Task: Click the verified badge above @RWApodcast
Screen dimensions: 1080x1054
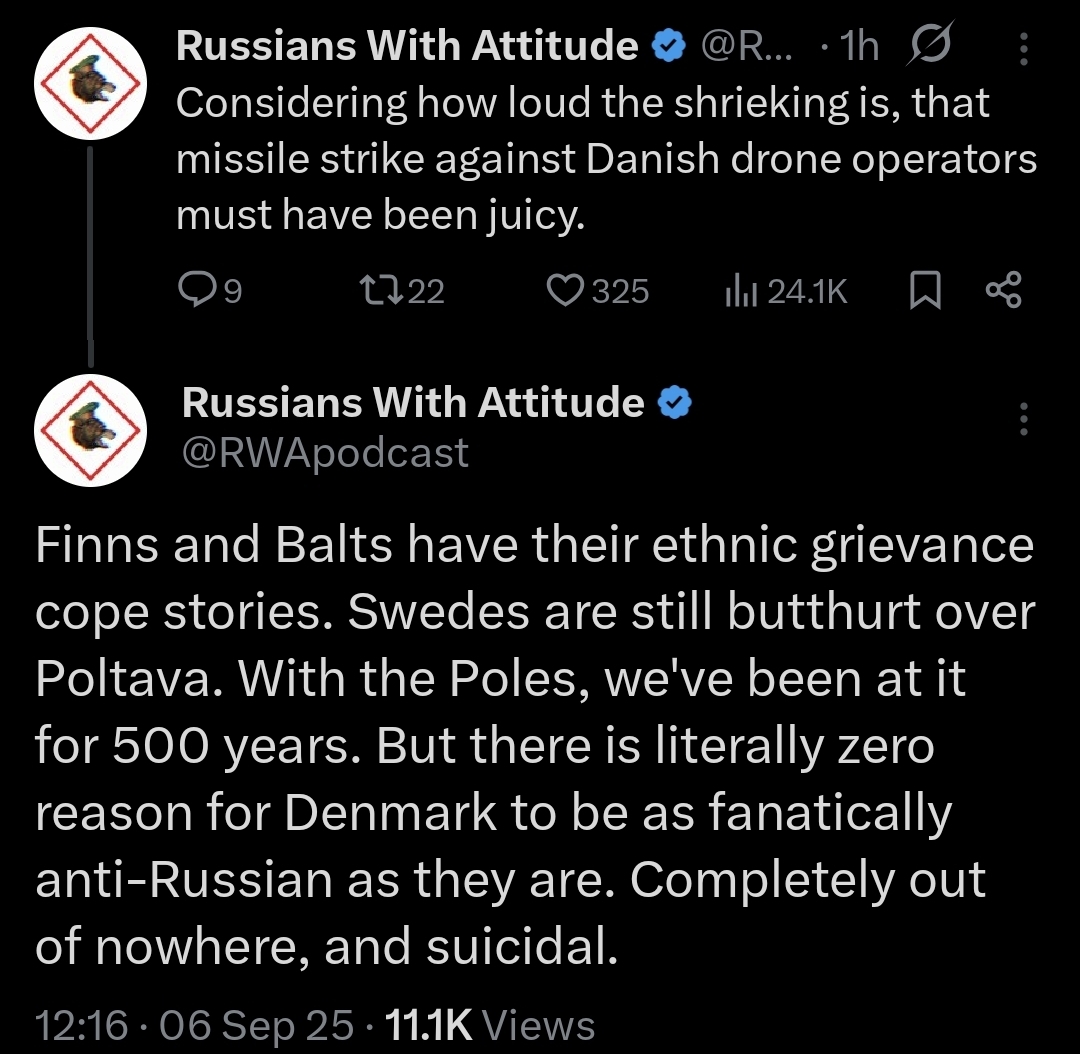Action: 676,402
